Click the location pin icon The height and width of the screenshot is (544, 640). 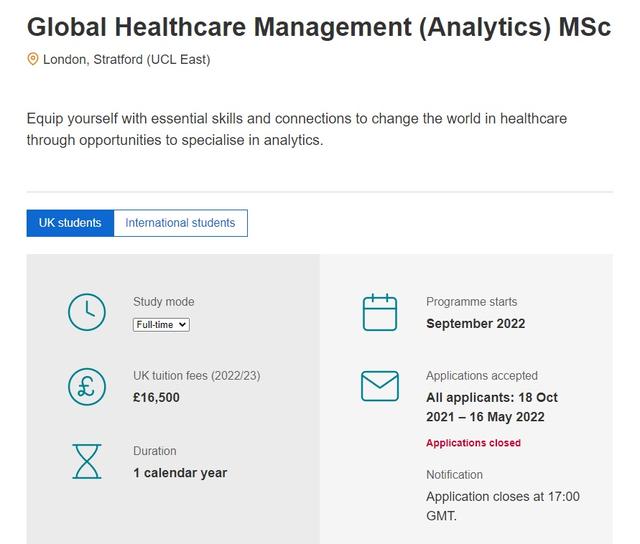coord(33,59)
